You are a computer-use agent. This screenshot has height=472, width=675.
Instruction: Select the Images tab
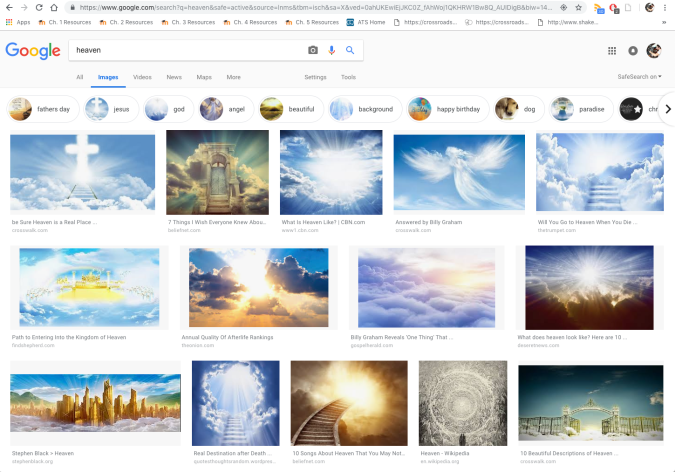[x=108, y=77]
